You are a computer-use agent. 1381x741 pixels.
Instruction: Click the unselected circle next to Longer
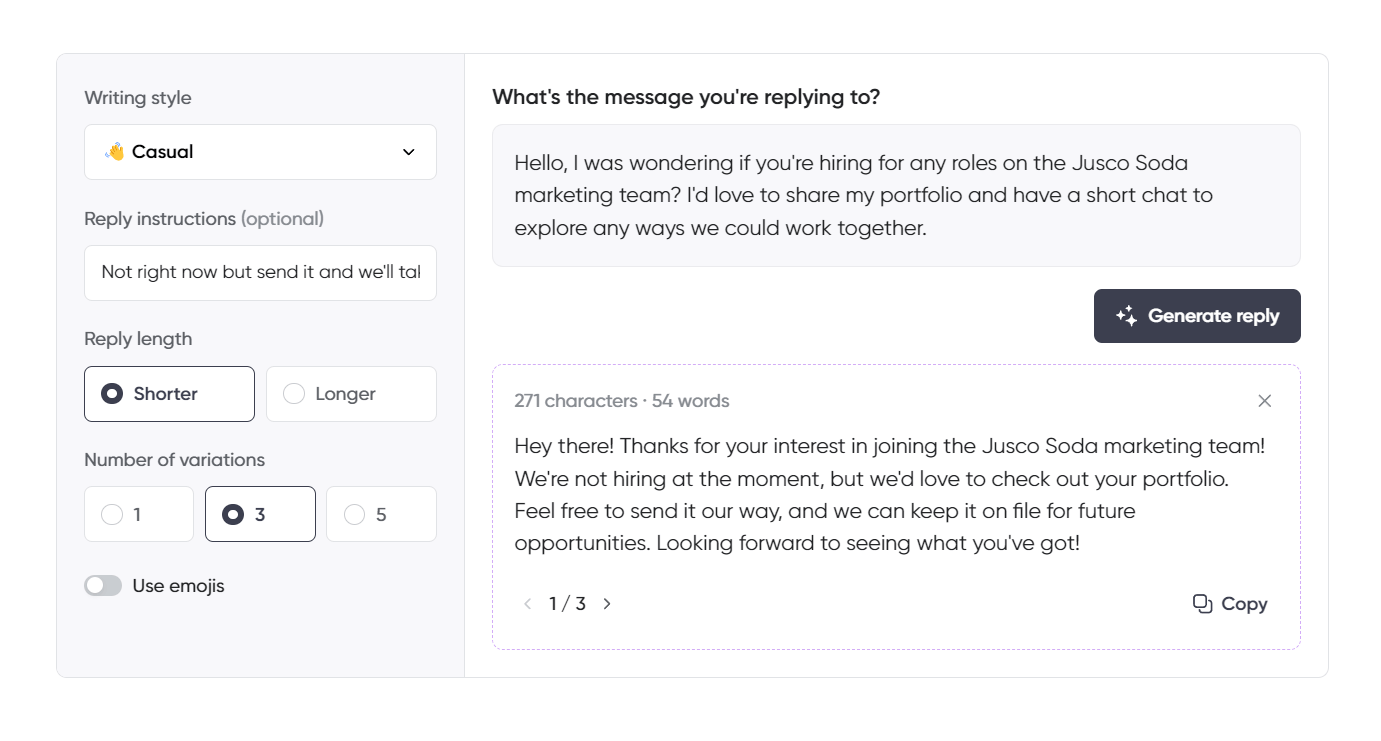[x=294, y=393]
